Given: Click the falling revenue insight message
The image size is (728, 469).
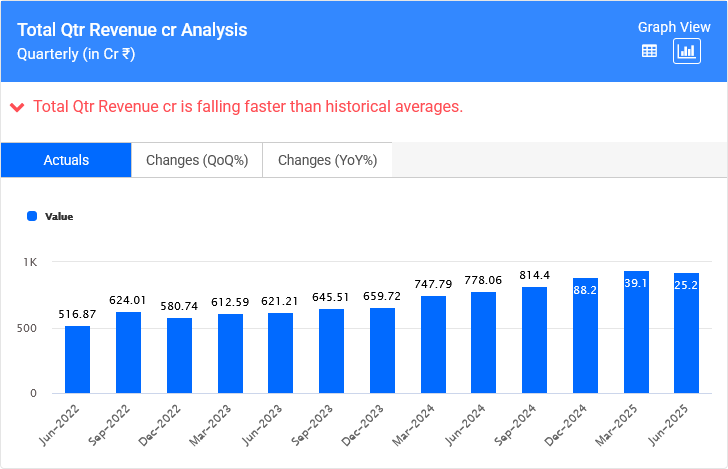Looking at the screenshot, I should click(248, 107).
